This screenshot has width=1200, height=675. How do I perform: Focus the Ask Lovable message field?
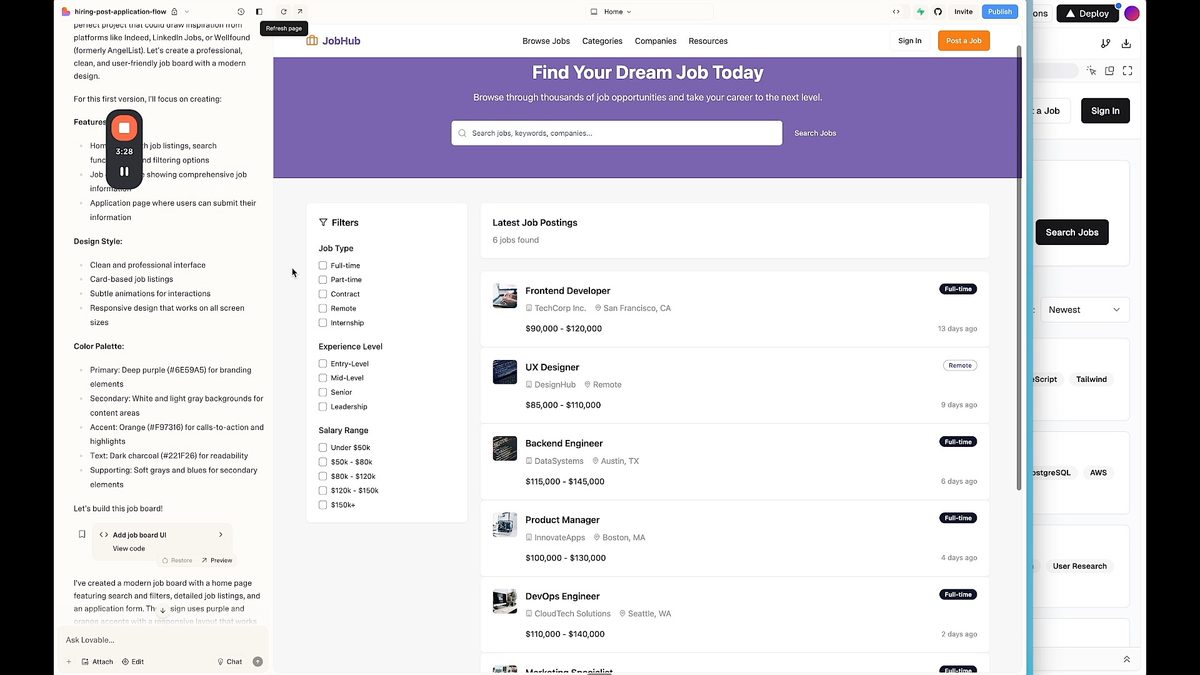coord(162,640)
